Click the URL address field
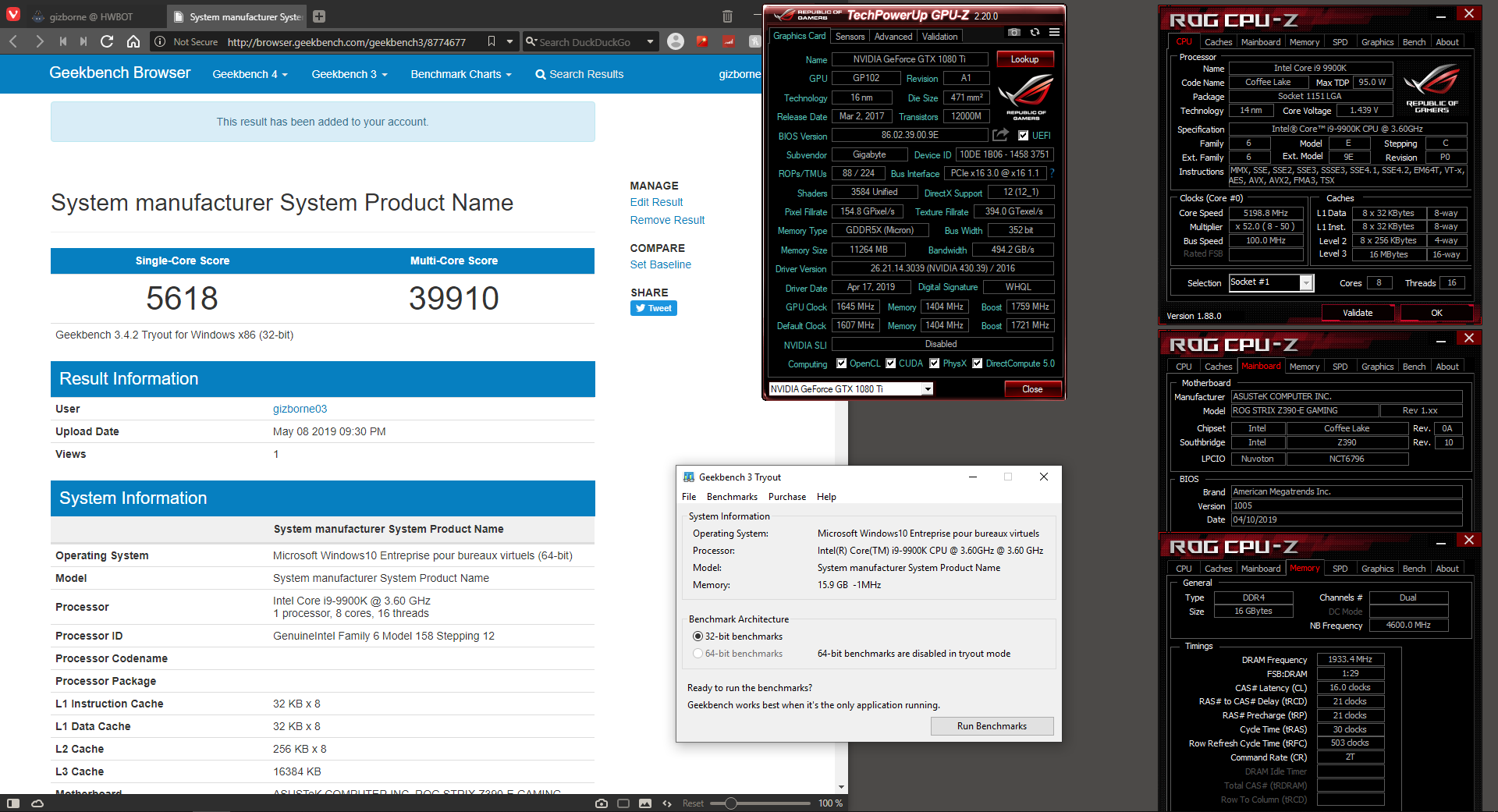The height and width of the screenshot is (812, 1498). point(347,42)
